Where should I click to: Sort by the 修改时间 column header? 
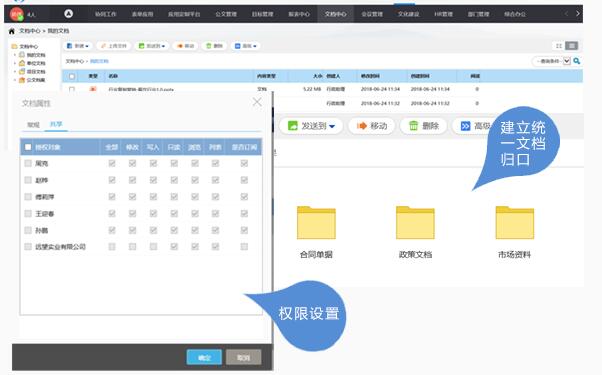coord(370,76)
